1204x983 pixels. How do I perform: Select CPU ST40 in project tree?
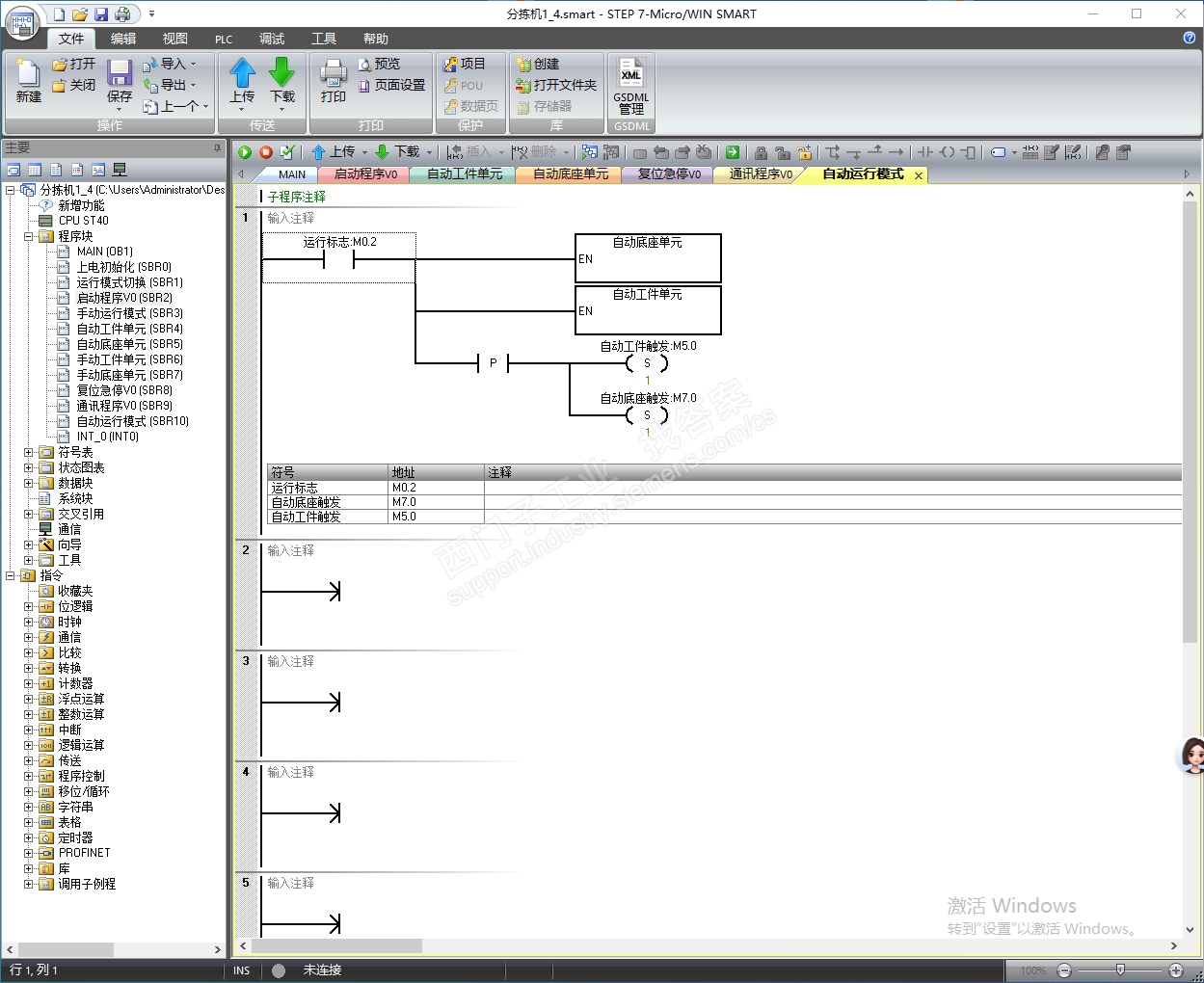[x=84, y=221]
